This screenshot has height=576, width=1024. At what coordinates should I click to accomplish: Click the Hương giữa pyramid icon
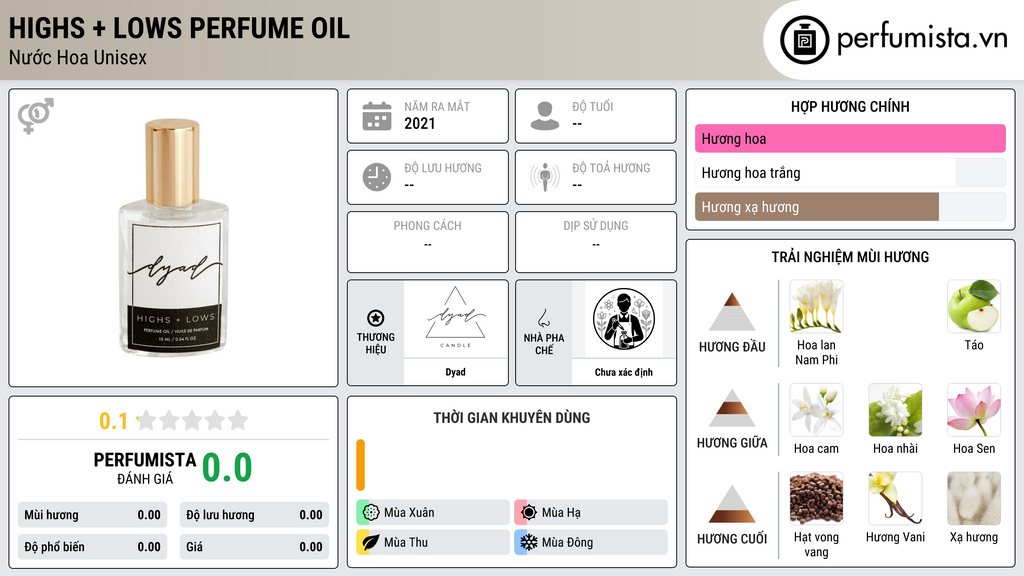pos(732,408)
